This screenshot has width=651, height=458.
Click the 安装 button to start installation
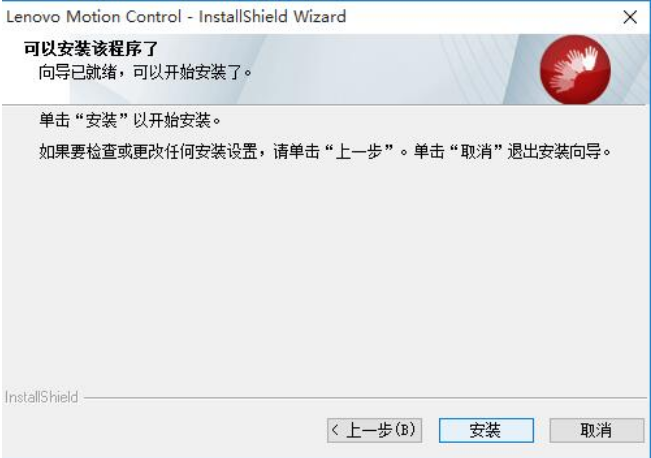point(486,430)
